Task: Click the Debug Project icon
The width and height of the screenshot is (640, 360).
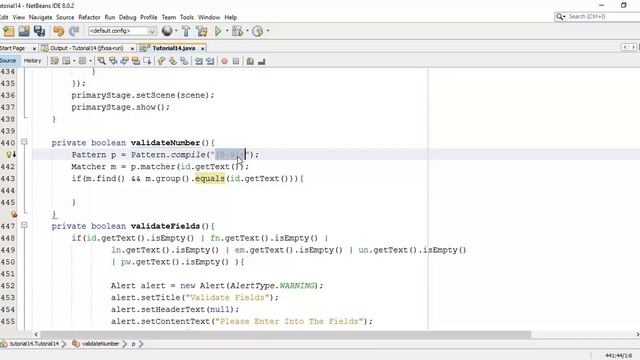Action: pos(238,31)
